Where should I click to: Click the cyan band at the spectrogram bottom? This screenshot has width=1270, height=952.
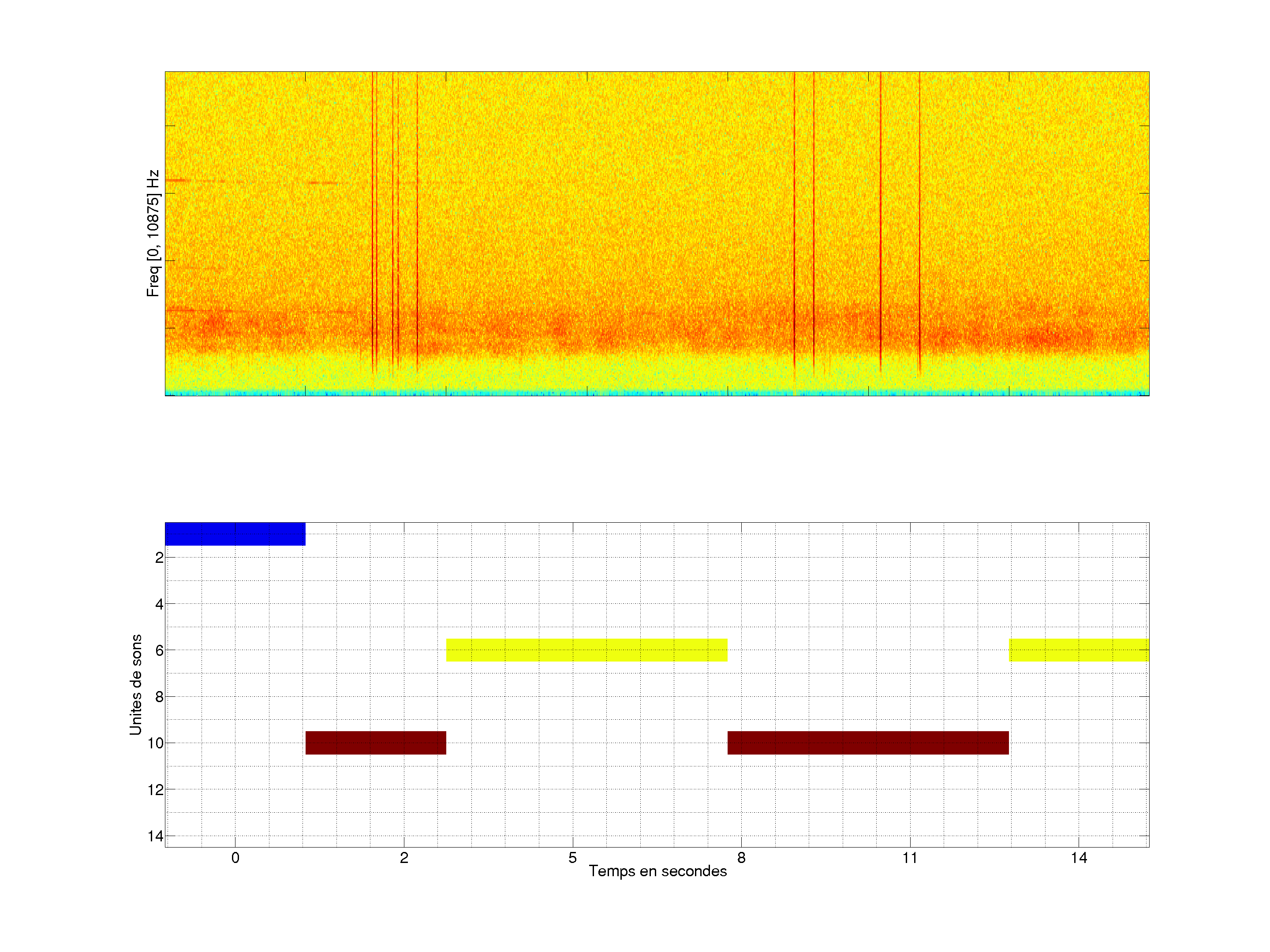coord(657,393)
